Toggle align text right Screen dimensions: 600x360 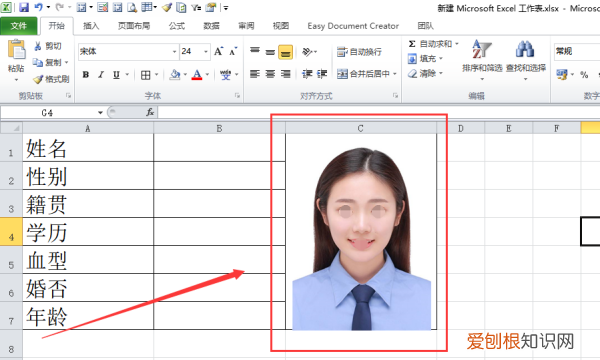285,74
